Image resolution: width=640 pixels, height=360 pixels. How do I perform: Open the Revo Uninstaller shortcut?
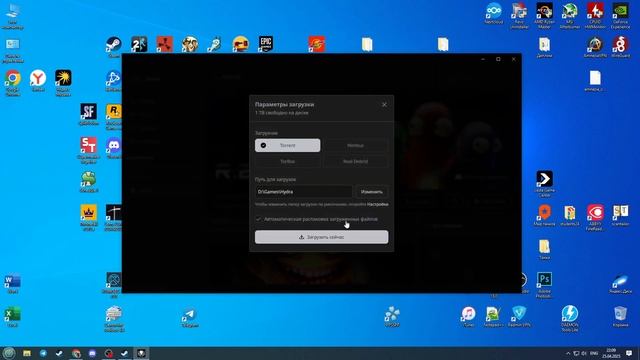pyautogui.click(x=519, y=16)
